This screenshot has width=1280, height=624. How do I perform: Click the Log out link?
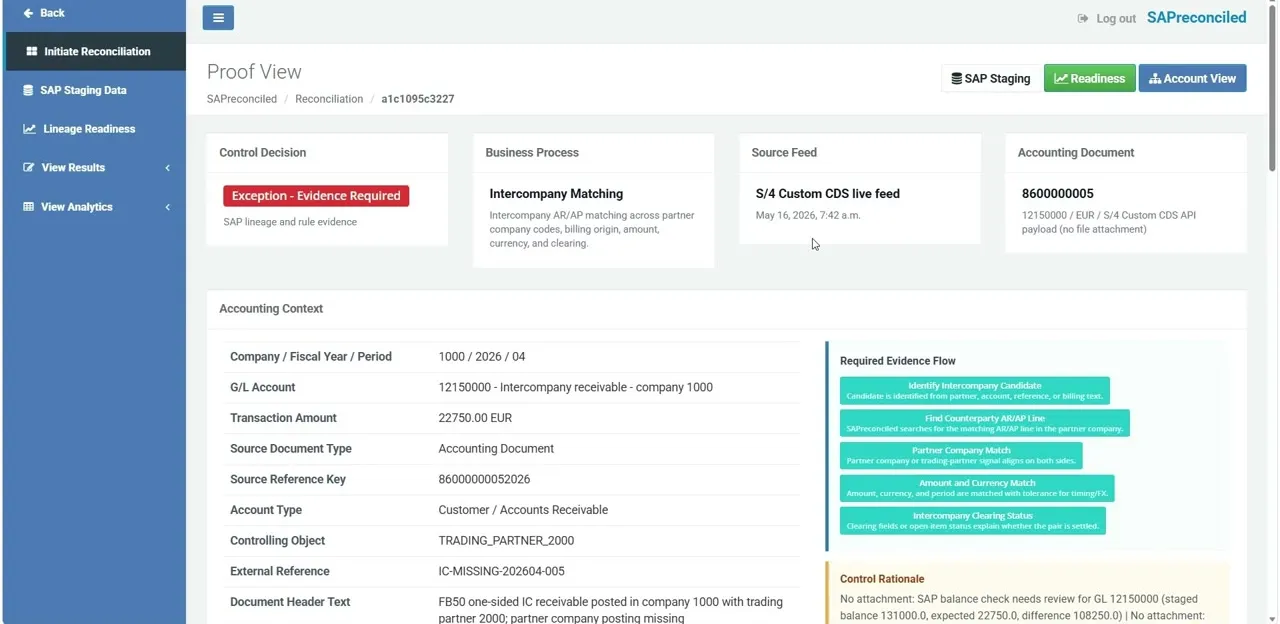[x=1106, y=18]
